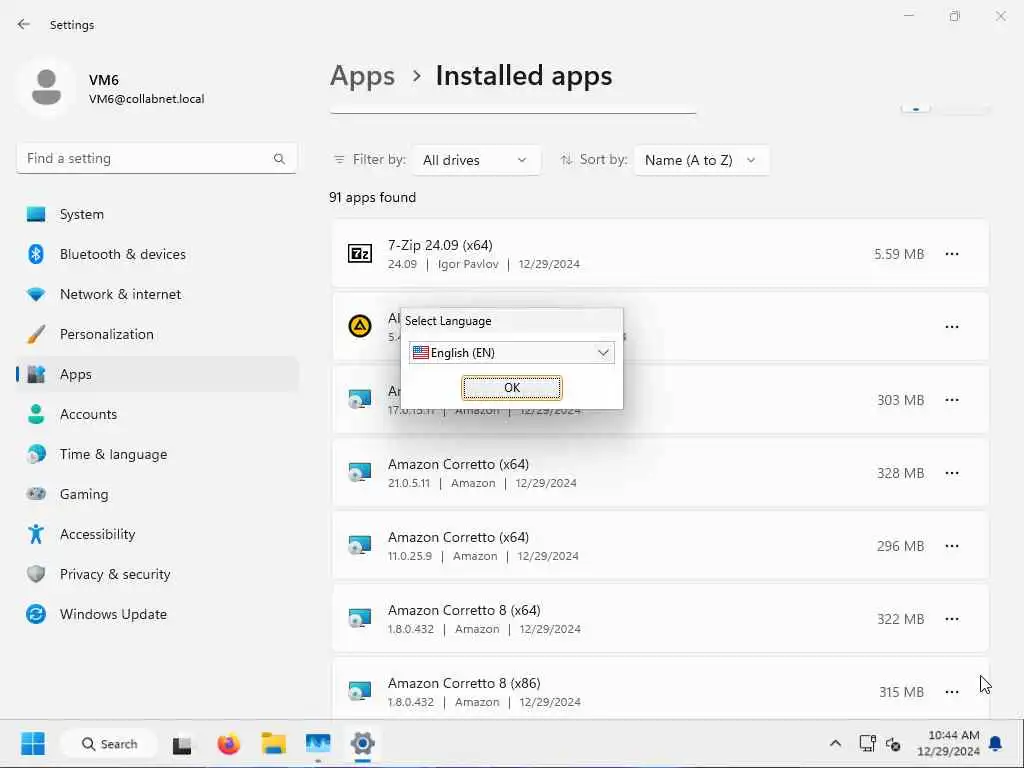Open more options for Amazon Corretto 11.0.25.9

[952, 546]
